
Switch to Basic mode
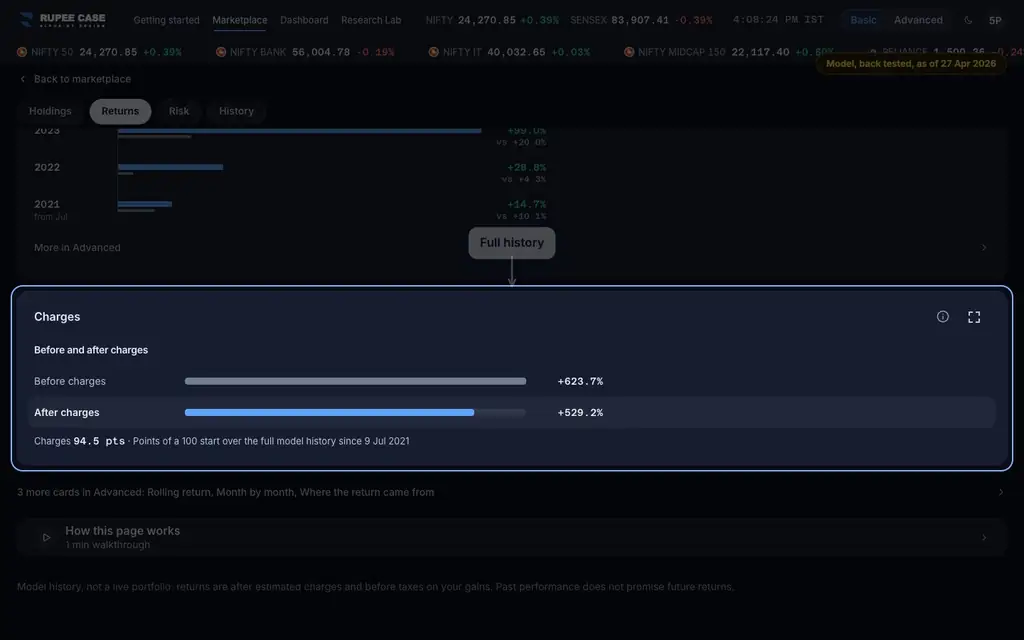[x=863, y=20]
